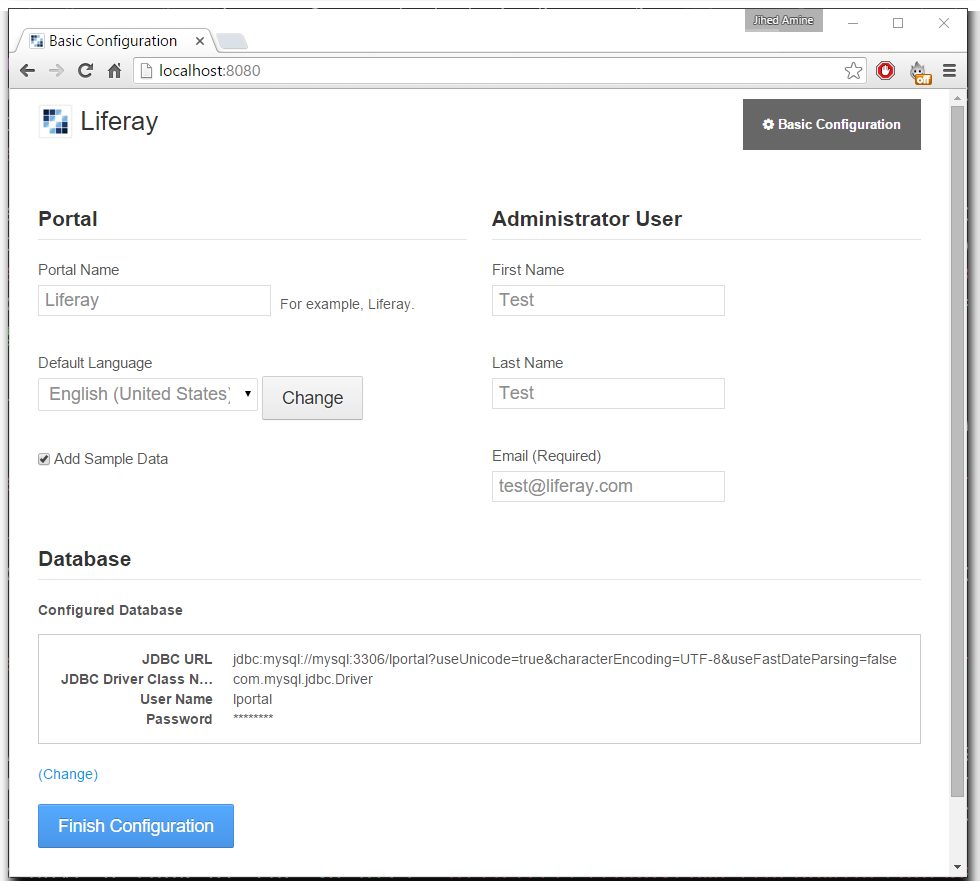
Task: Click the scrollbar down arrow
Action: click(958, 868)
